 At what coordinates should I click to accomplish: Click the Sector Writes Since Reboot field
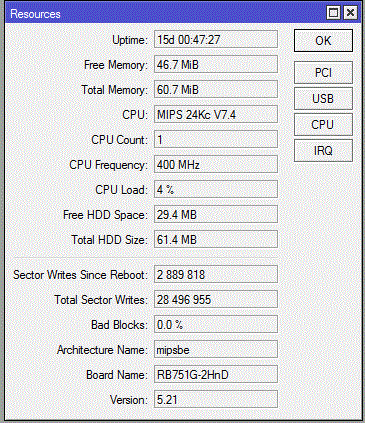point(216,274)
